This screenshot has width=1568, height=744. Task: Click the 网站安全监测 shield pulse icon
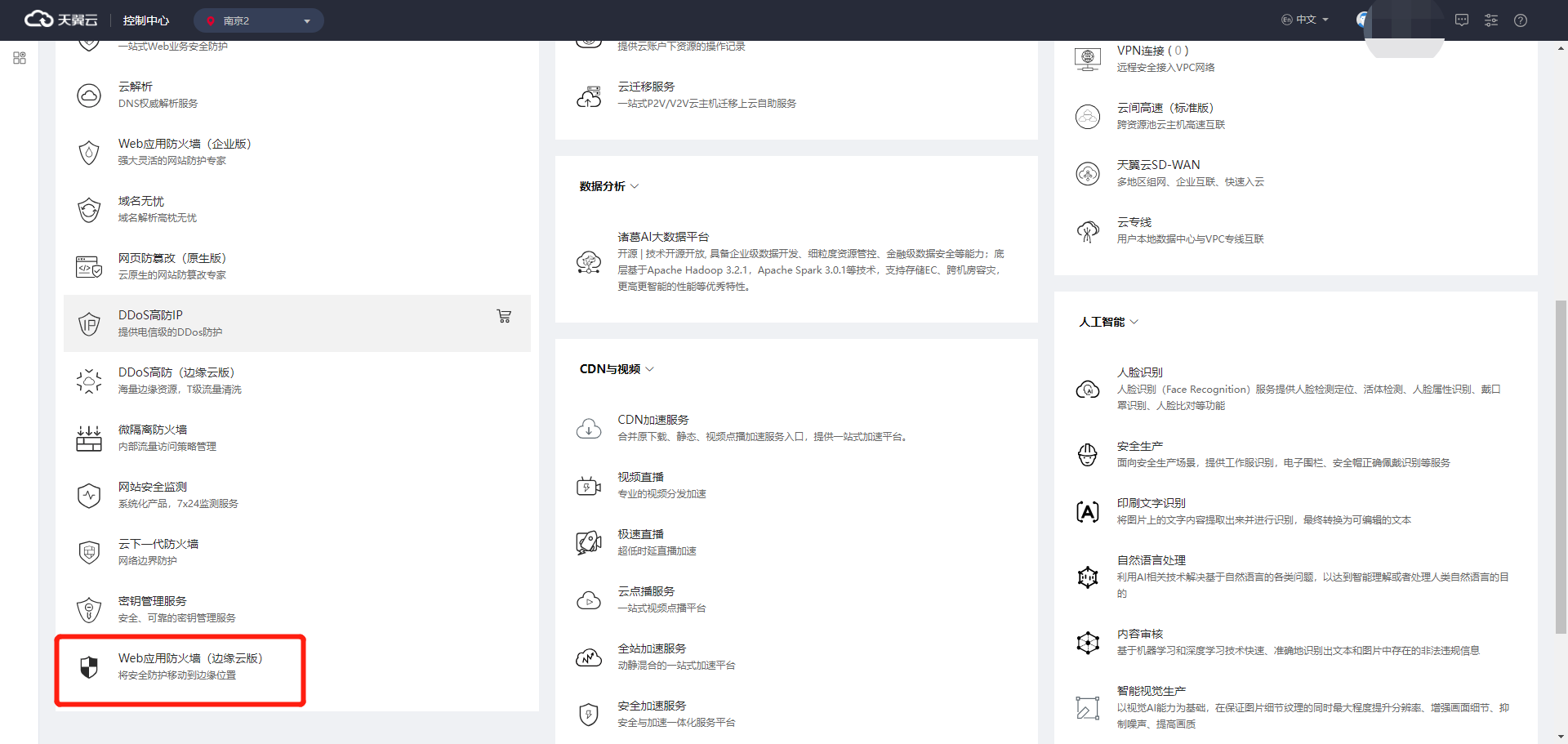89,496
